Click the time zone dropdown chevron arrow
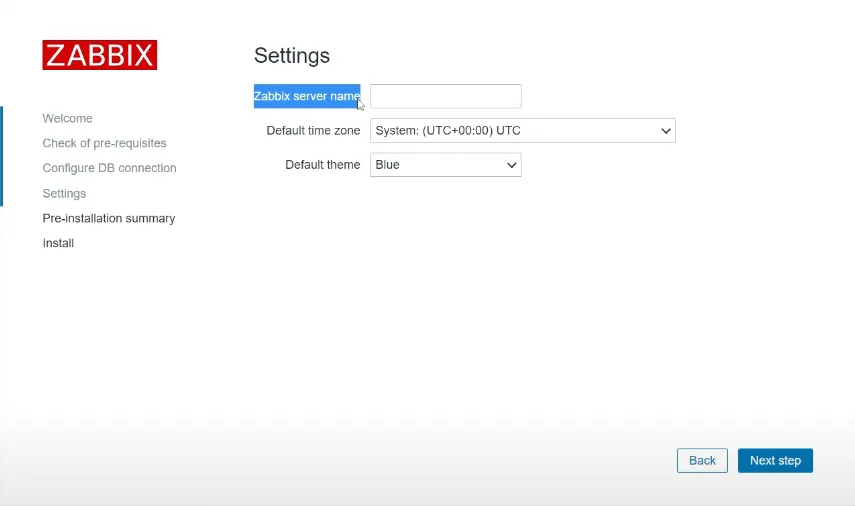855x506 pixels. 665,131
